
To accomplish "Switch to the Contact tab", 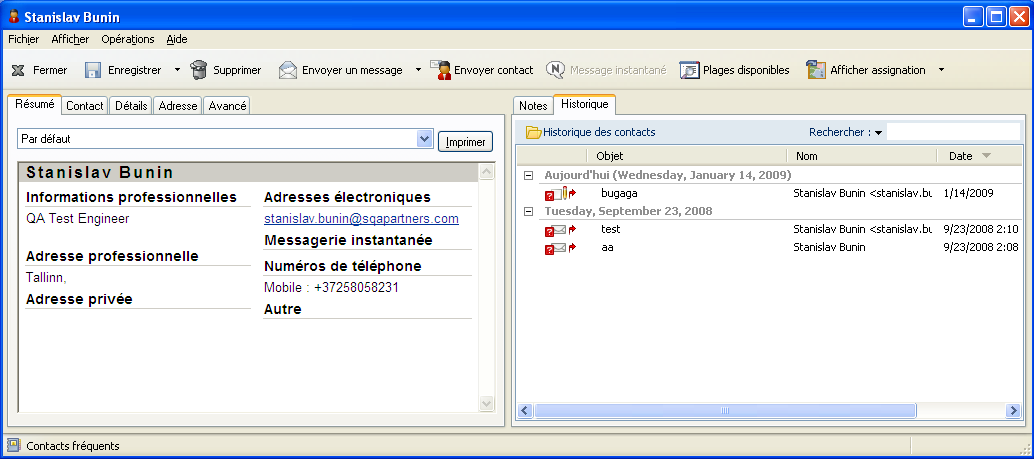I will tap(85, 106).
